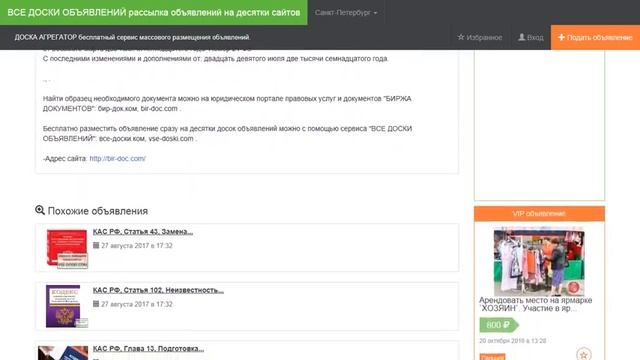
Task: Click the ДОСКА АГРЕГАТОР tagline text
Action: pyautogui.click(x=132, y=38)
